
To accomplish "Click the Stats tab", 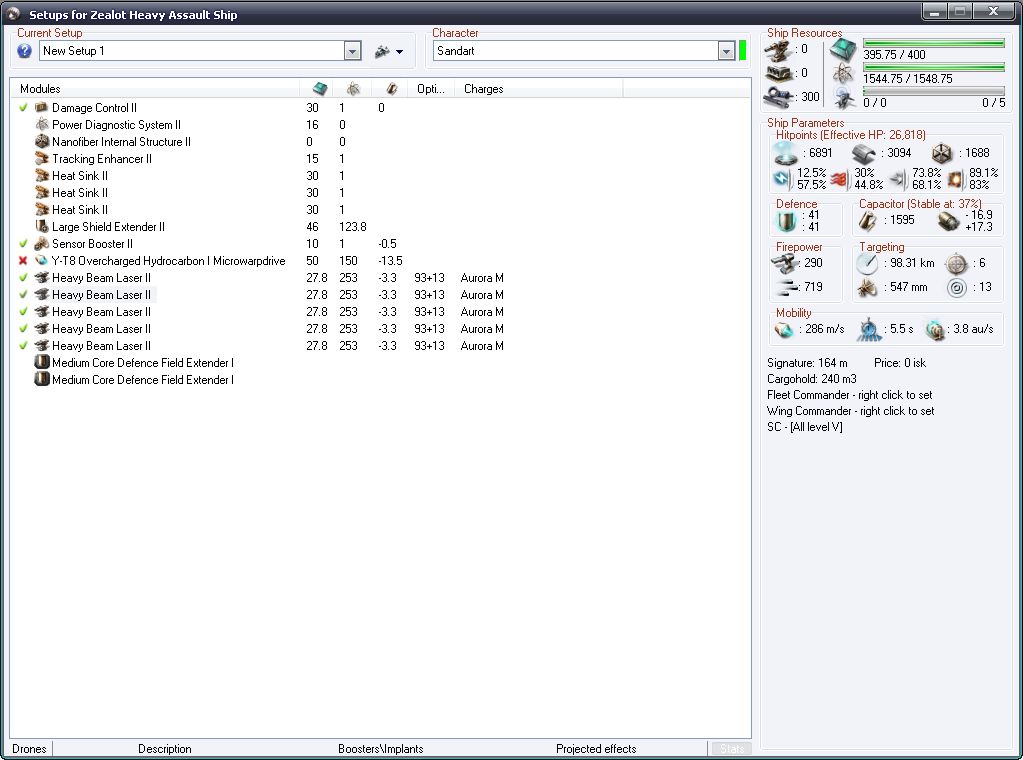I will (x=731, y=749).
